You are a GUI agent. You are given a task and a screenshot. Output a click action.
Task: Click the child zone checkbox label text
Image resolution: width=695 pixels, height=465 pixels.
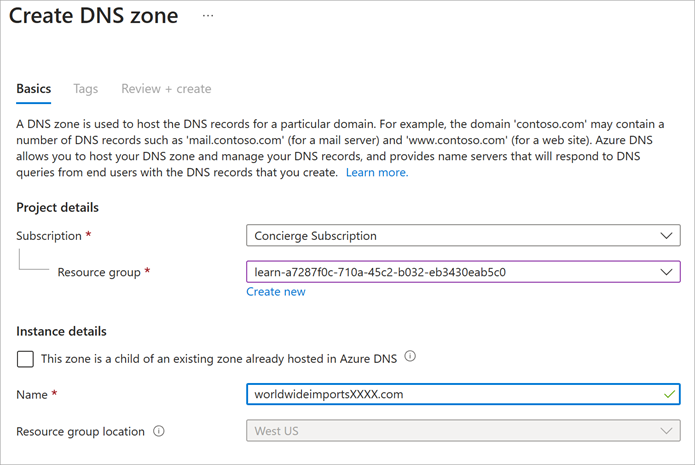point(219,359)
